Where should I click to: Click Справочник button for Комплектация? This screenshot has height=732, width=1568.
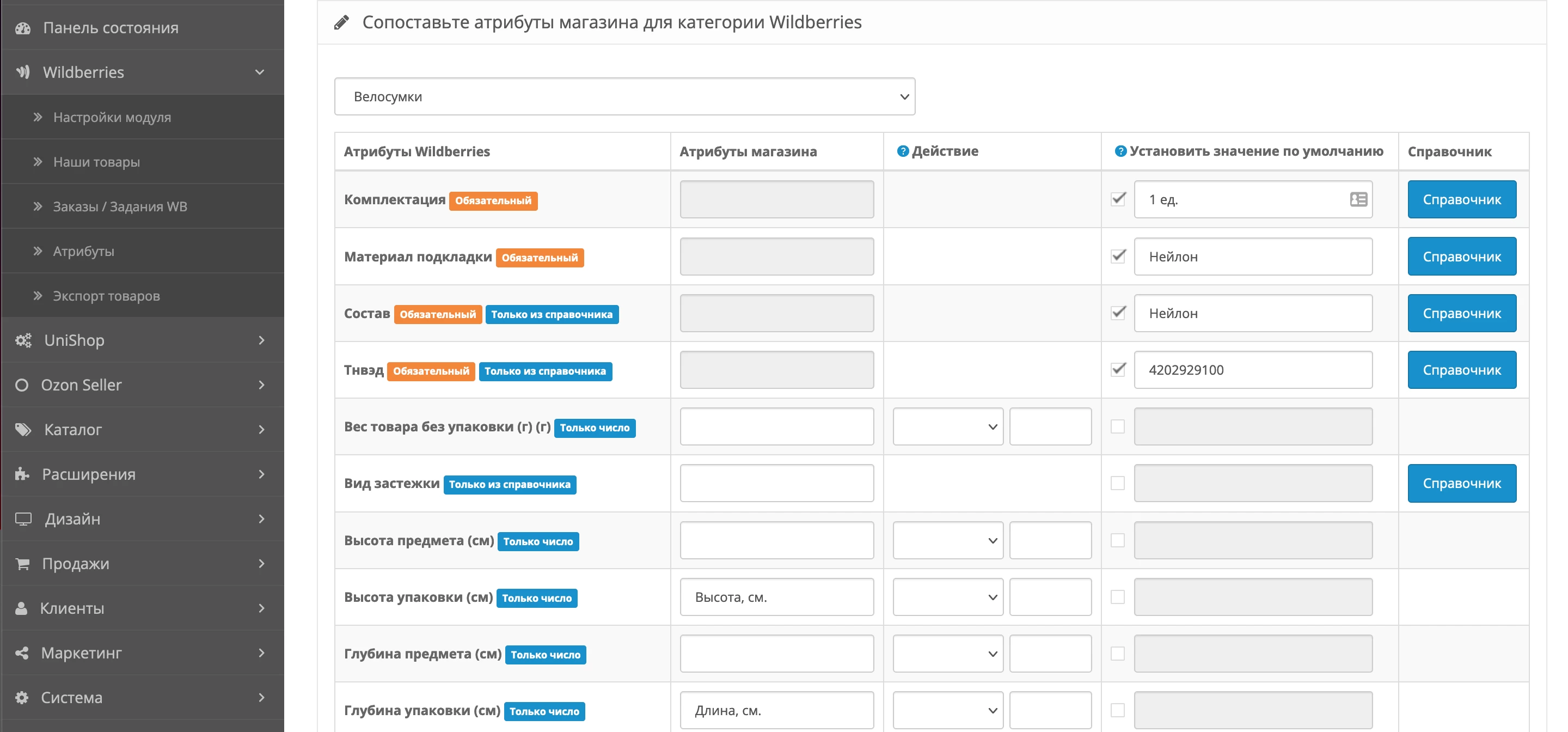[x=1461, y=199]
